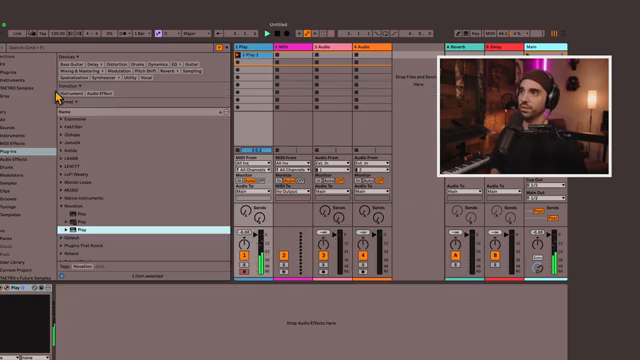Open track 3 Audio From Ext. In dropdown
640x360 pixels.
[x=332, y=163]
